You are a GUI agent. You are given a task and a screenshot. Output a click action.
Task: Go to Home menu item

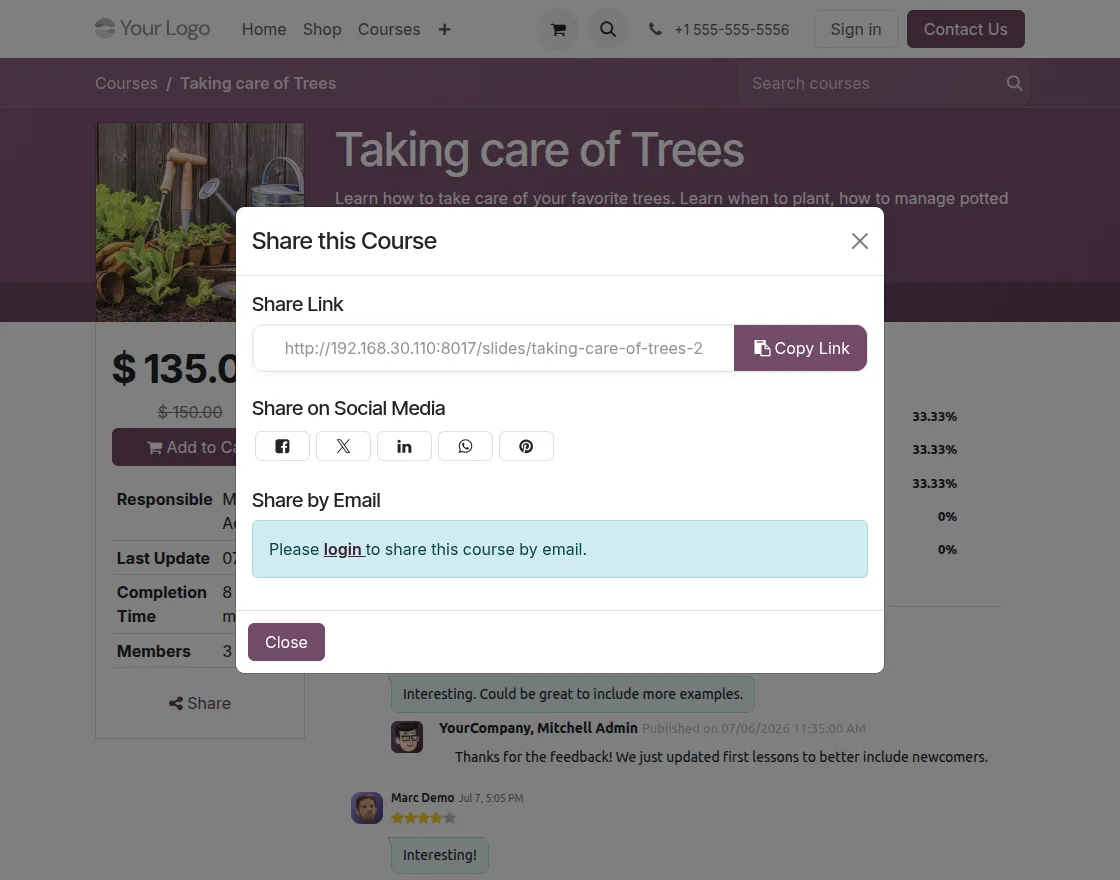click(x=264, y=29)
